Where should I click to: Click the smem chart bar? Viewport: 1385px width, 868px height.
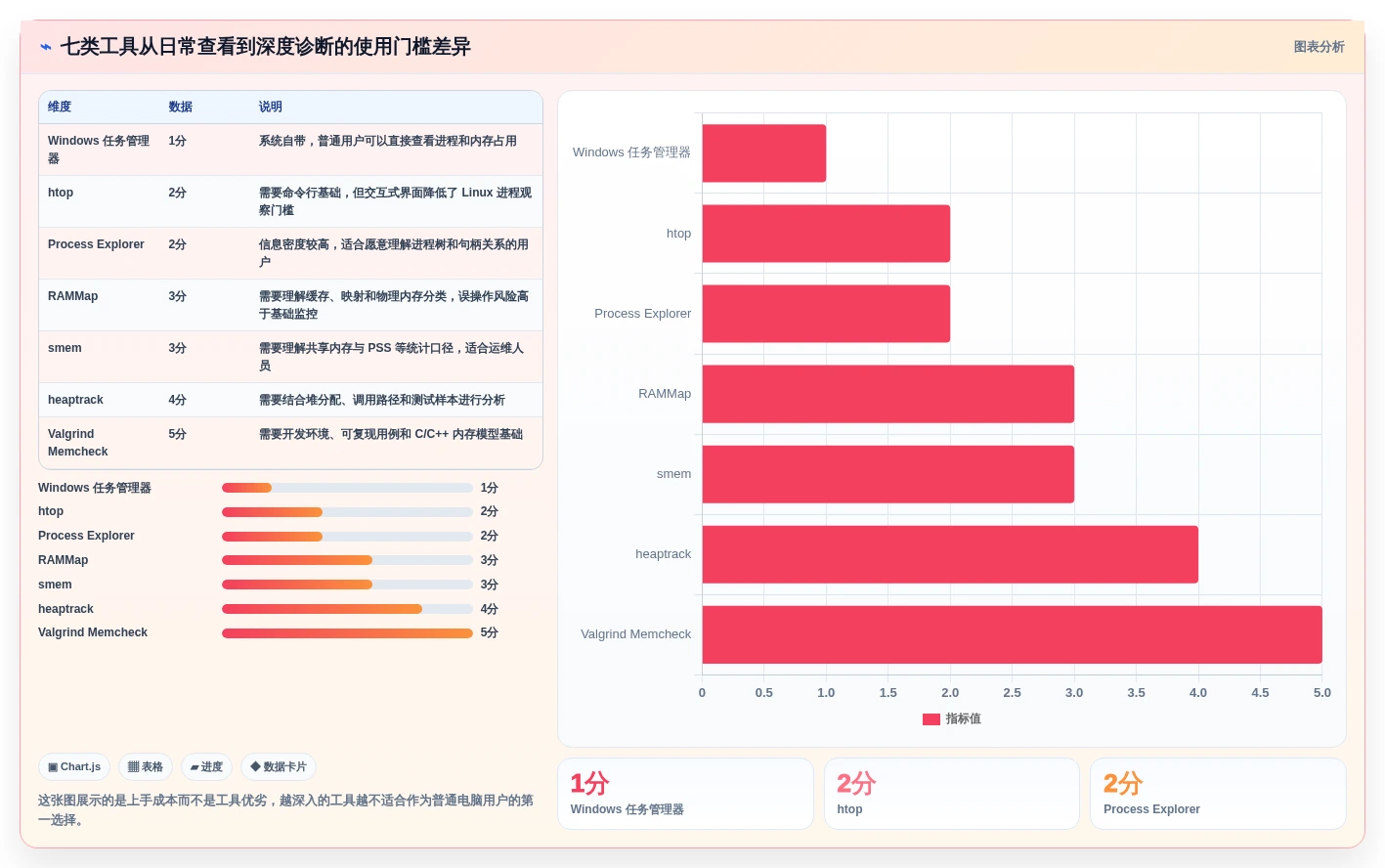(x=888, y=474)
